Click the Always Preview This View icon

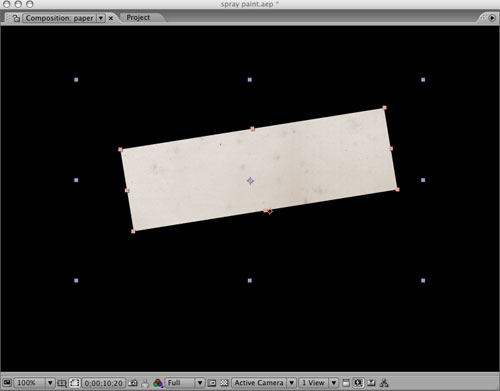[7, 383]
